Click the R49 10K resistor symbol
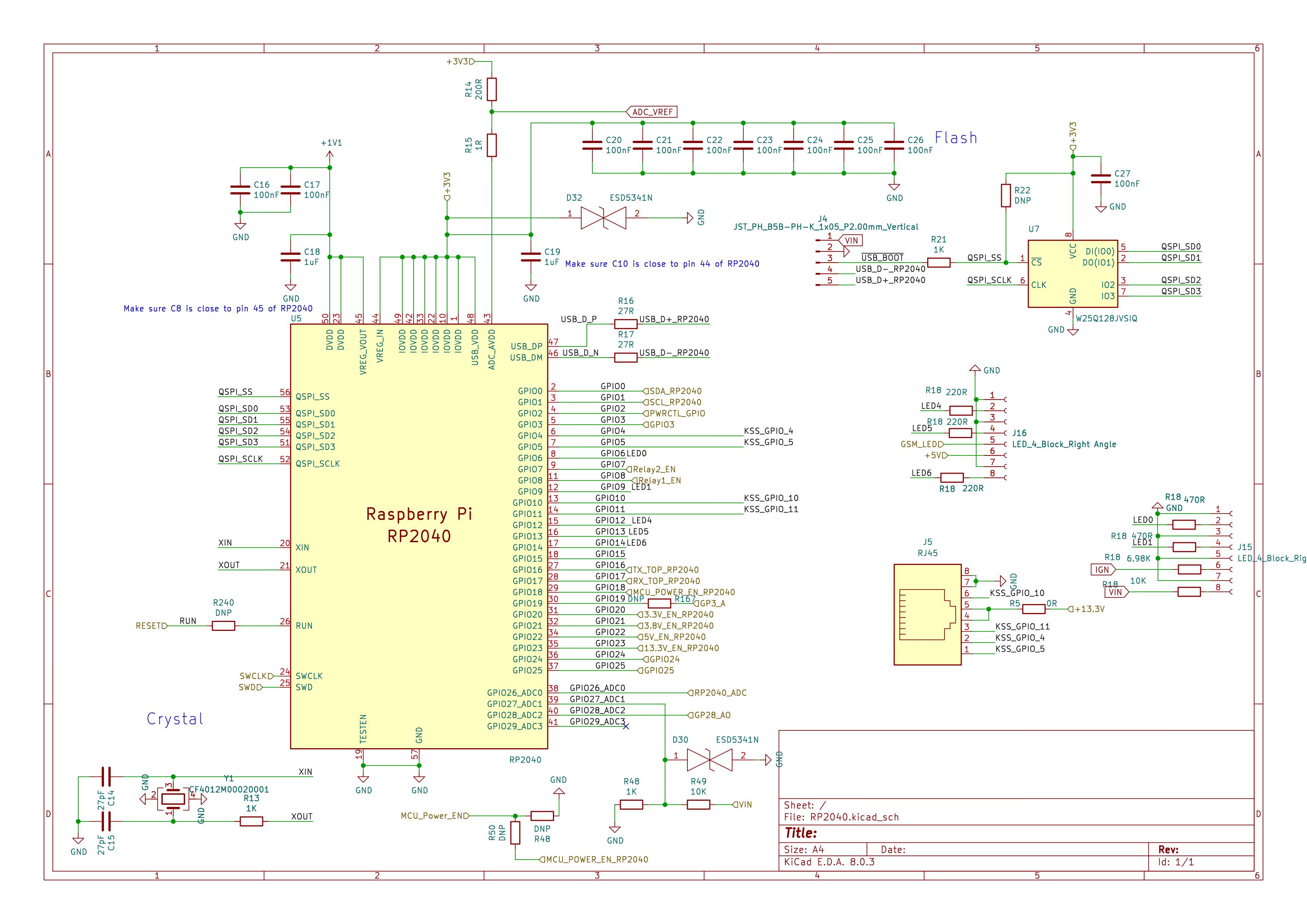Image resolution: width=1307 pixels, height=924 pixels. pos(698,804)
